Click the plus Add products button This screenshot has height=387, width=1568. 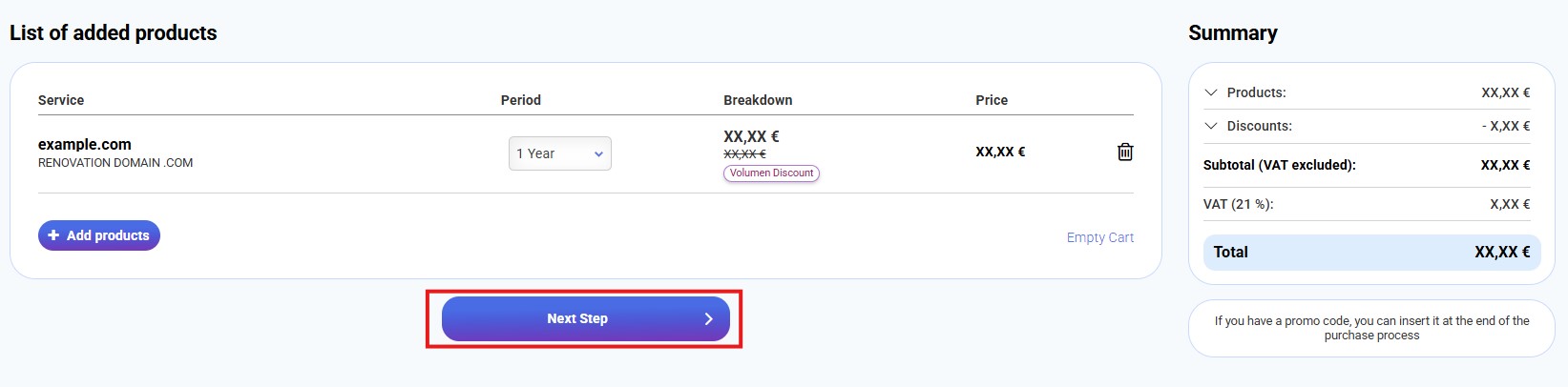[99, 235]
